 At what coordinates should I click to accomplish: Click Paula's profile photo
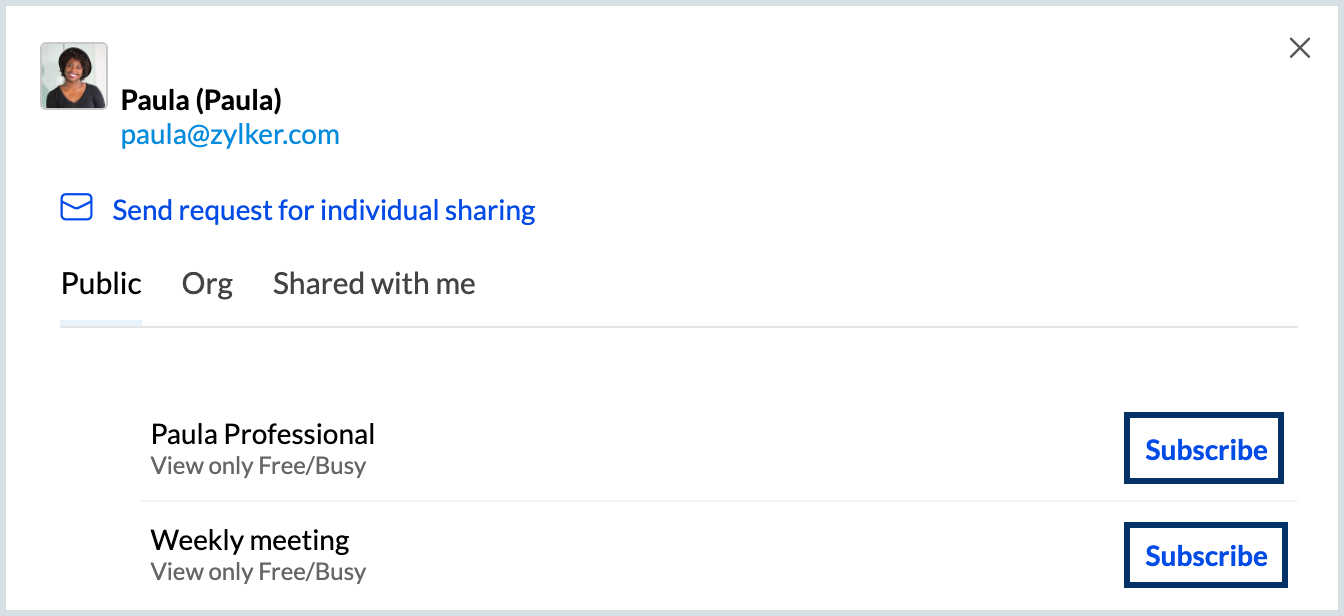point(74,76)
